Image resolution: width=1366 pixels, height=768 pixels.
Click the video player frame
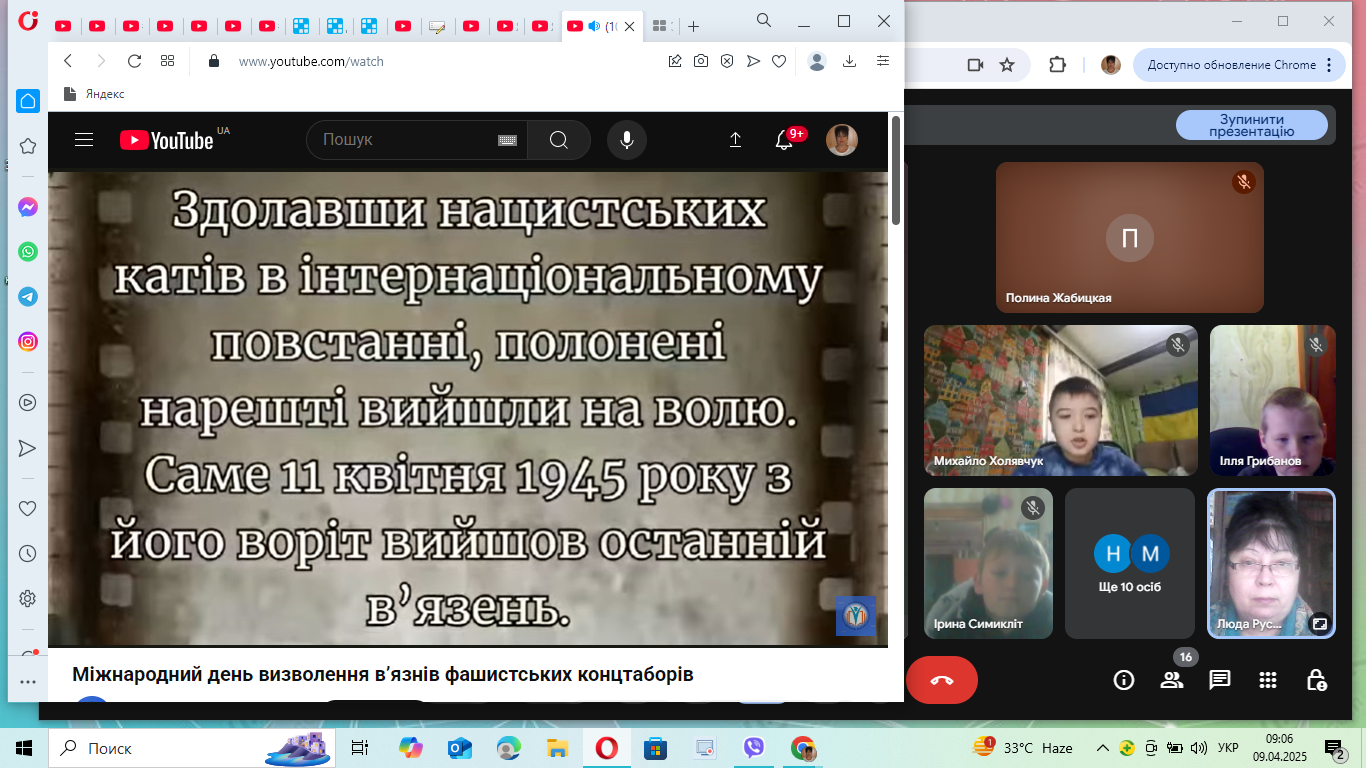[x=468, y=409]
